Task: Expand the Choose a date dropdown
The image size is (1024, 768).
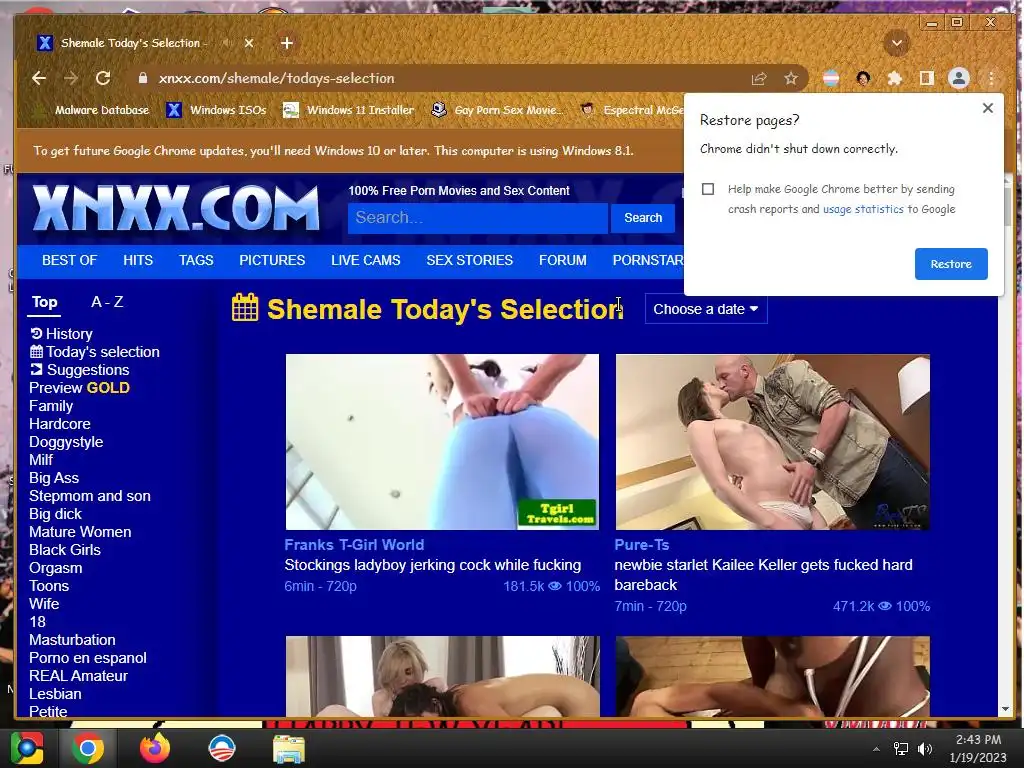Action: pos(706,309)
